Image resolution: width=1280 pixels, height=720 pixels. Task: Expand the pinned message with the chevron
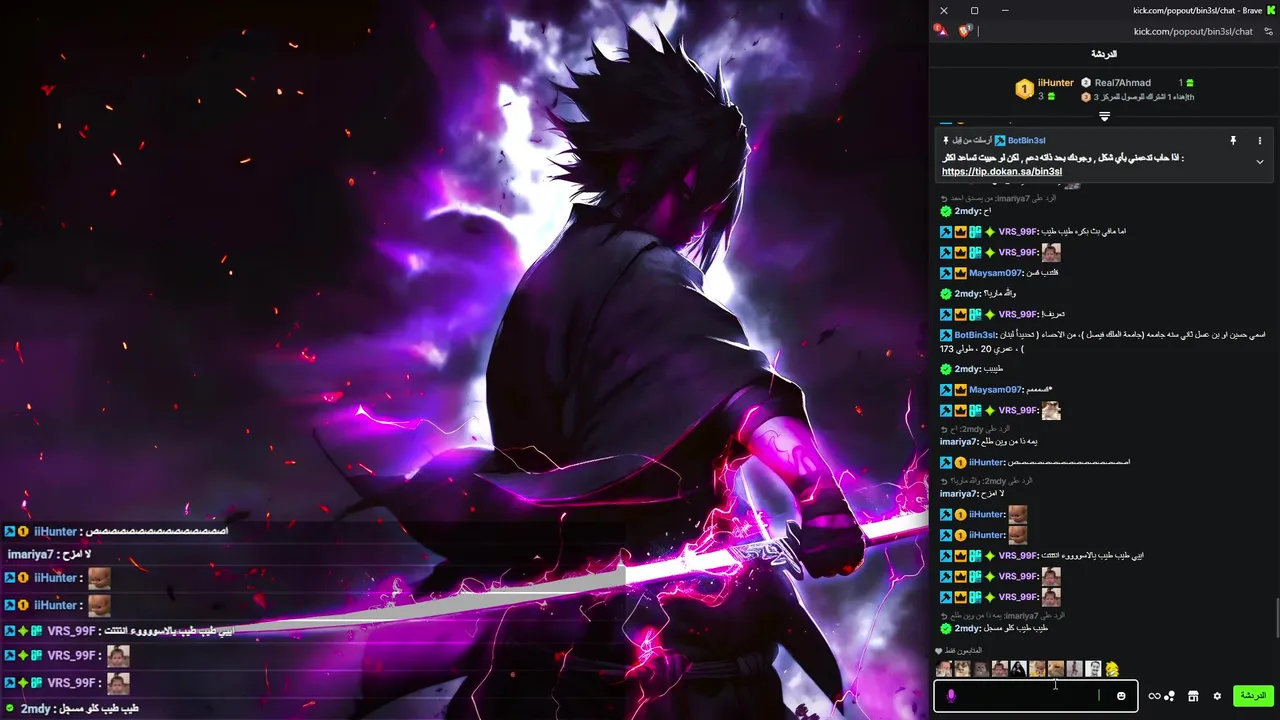point(1260,162)
